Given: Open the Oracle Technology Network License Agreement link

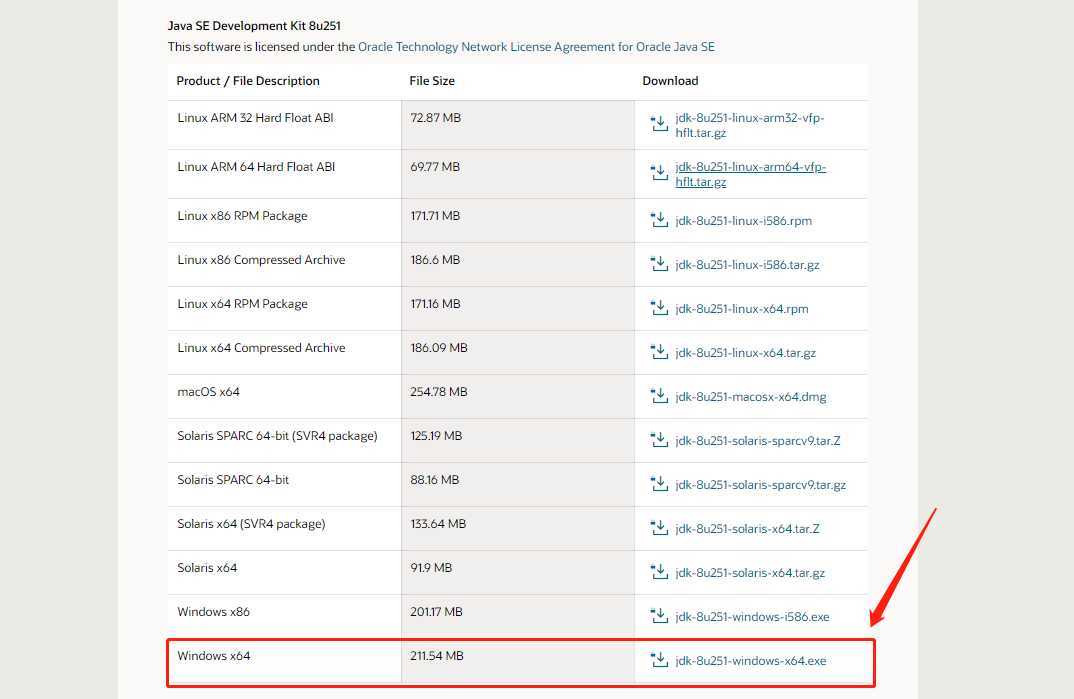Looking at the screenshot, I should [x=536, y=47].
